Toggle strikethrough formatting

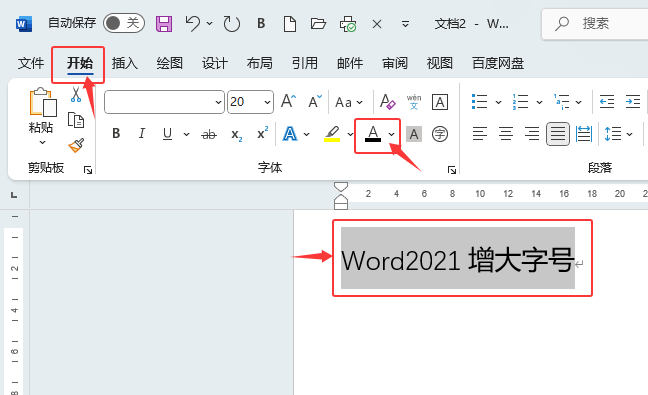(209, 134)
